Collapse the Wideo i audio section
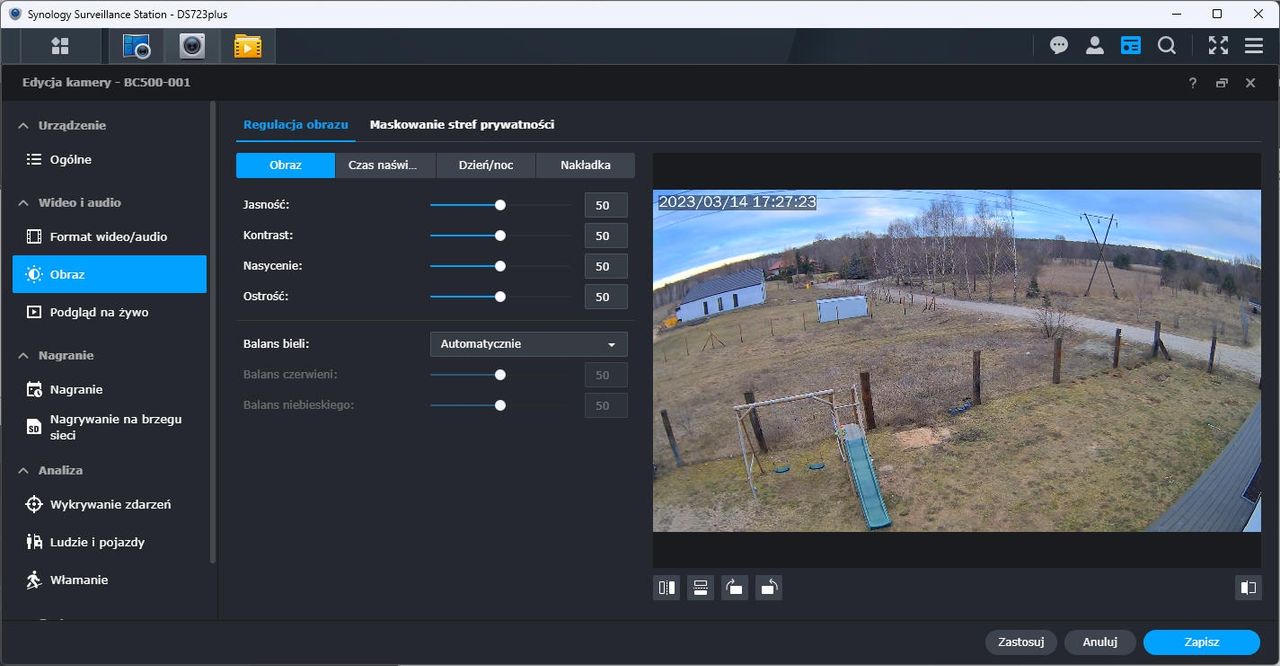 pos(24,203)
